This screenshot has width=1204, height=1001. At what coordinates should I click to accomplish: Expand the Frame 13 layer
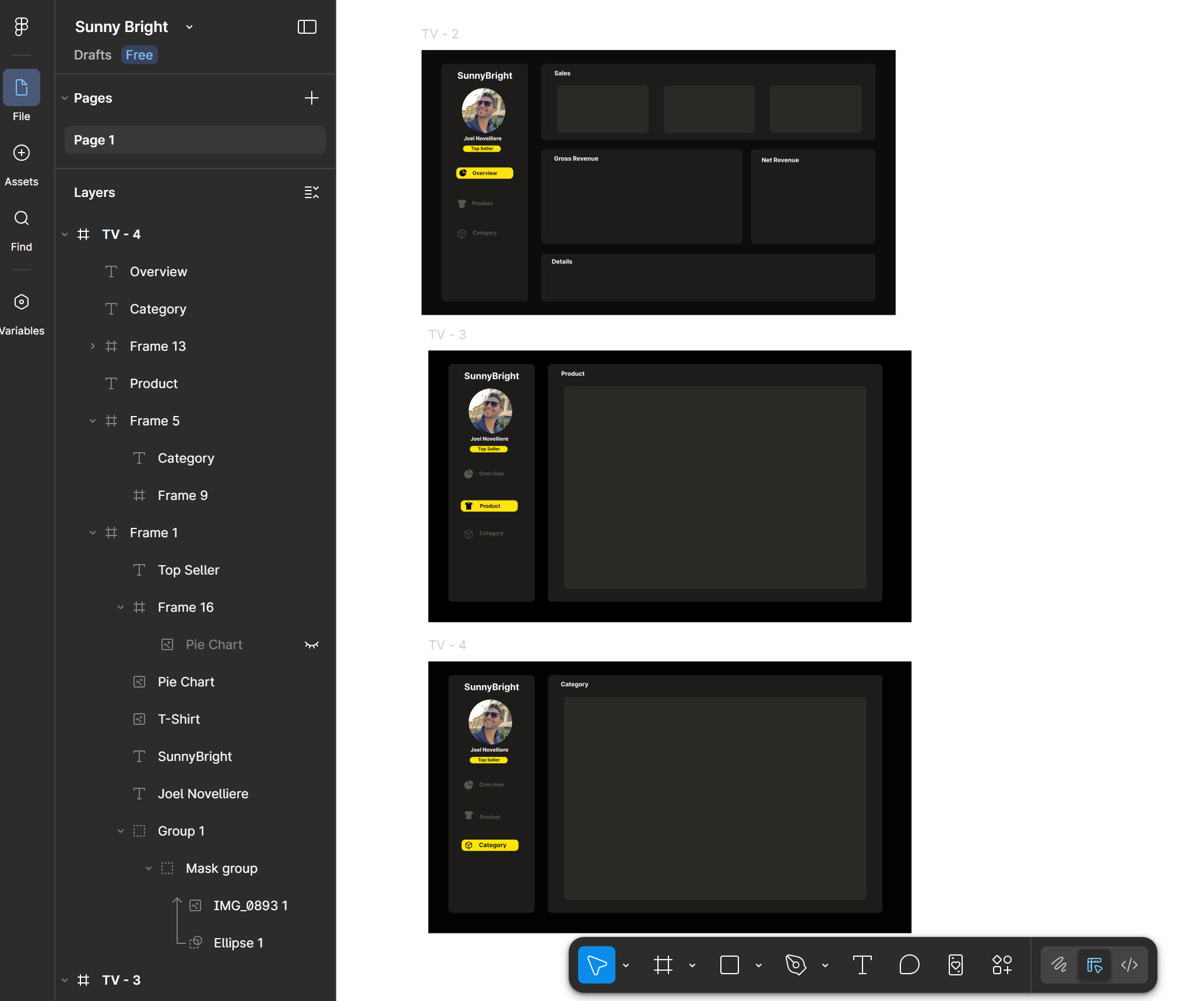coord(93,346)
